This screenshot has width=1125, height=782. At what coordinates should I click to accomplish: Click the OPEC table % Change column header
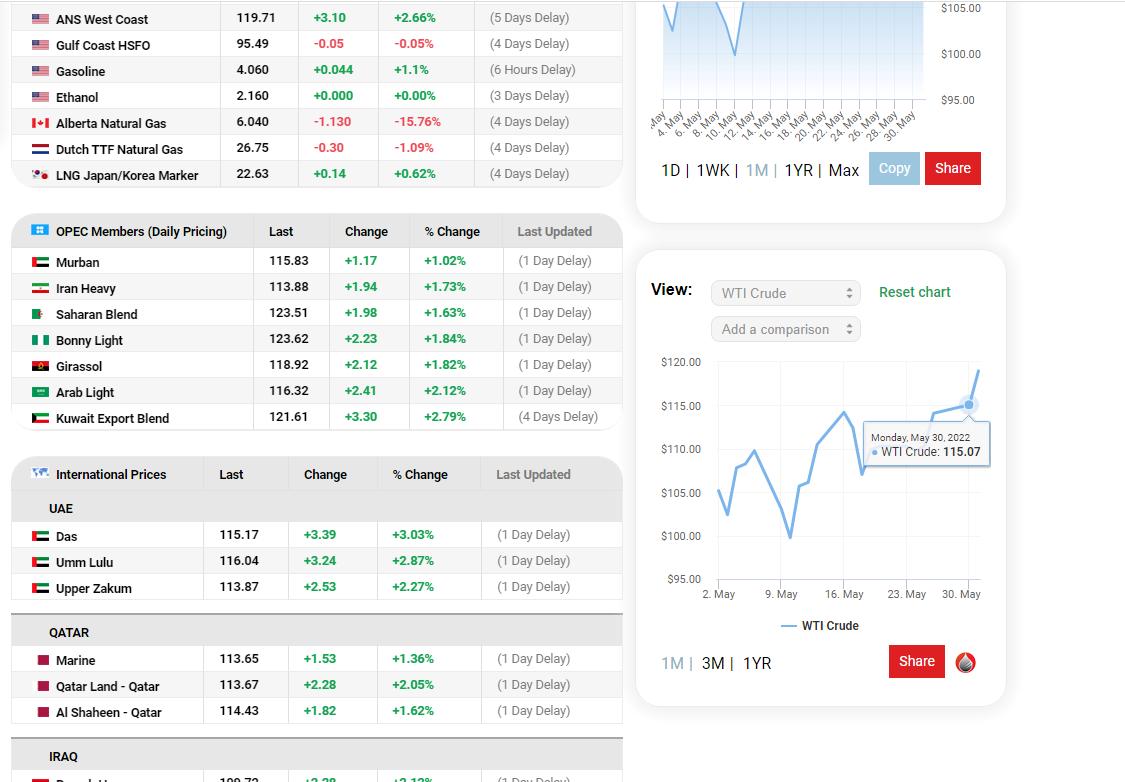coord(452,232)
